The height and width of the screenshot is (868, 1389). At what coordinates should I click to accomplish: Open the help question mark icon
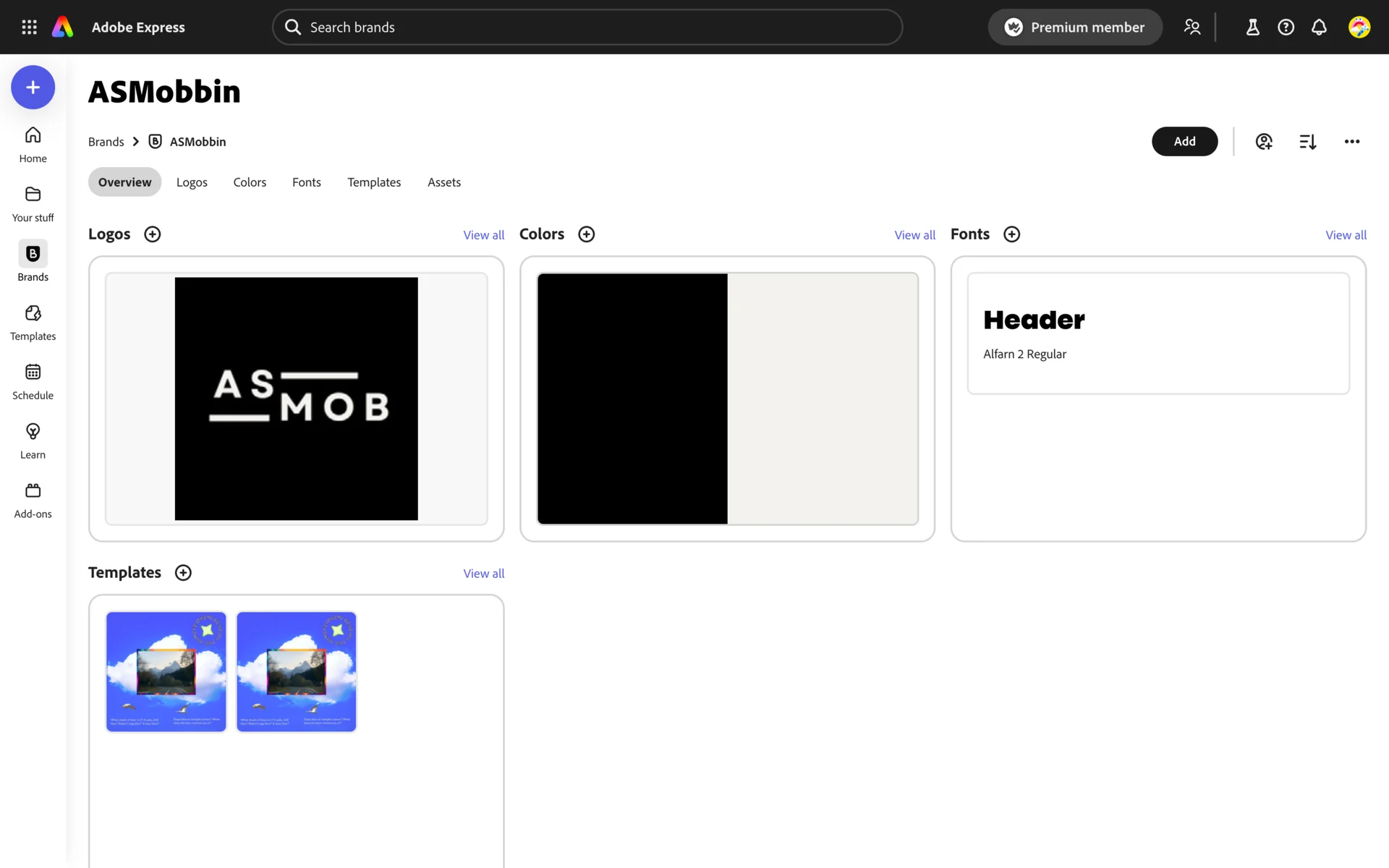tap(1286, 27)
